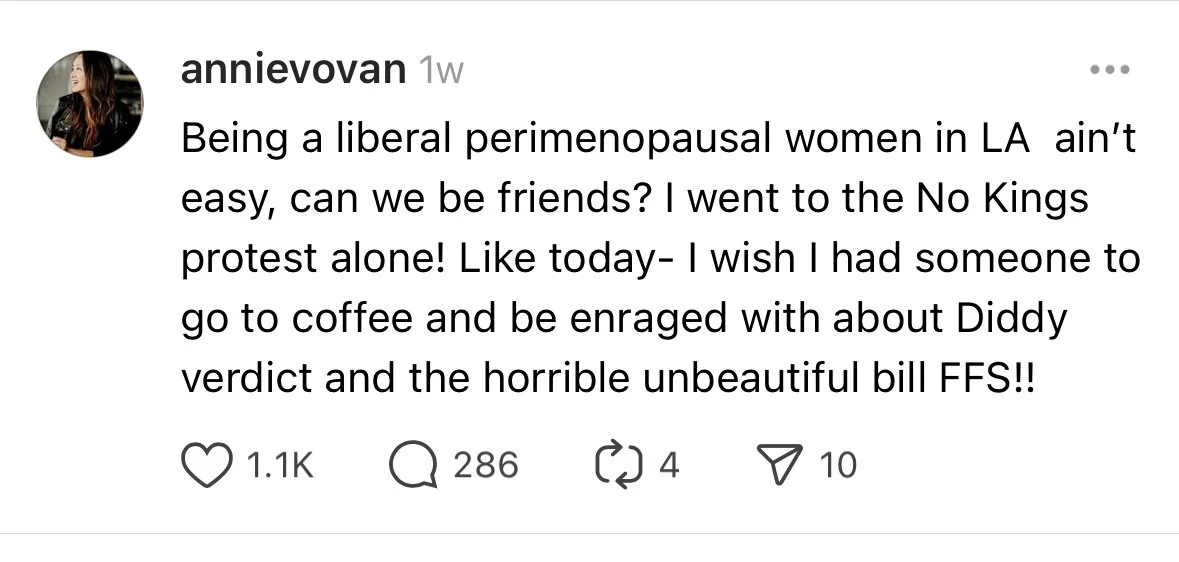Open replies via the comment bubble icon

(x=414, y=465)
